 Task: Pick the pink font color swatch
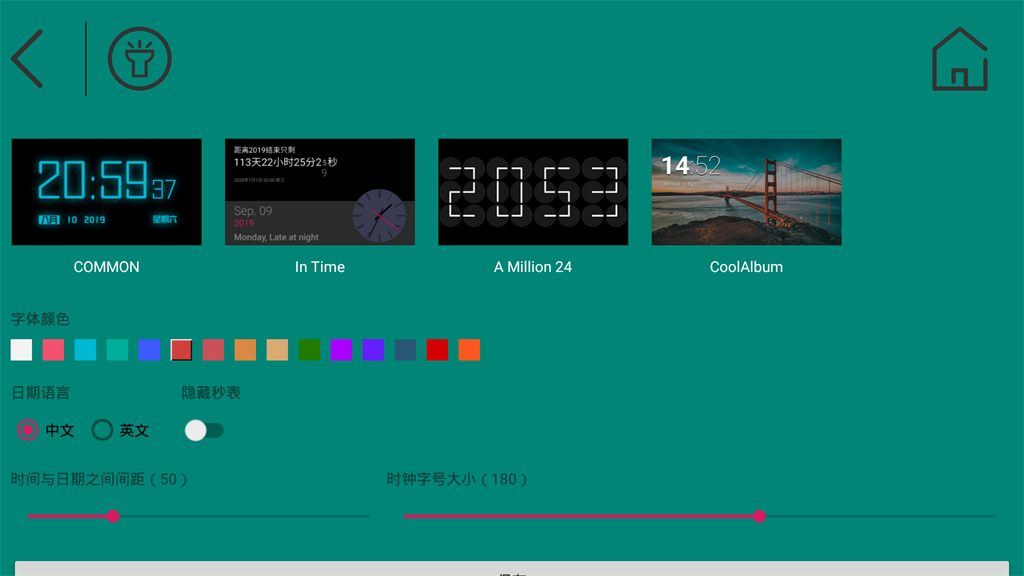click(x=54, y=350)
